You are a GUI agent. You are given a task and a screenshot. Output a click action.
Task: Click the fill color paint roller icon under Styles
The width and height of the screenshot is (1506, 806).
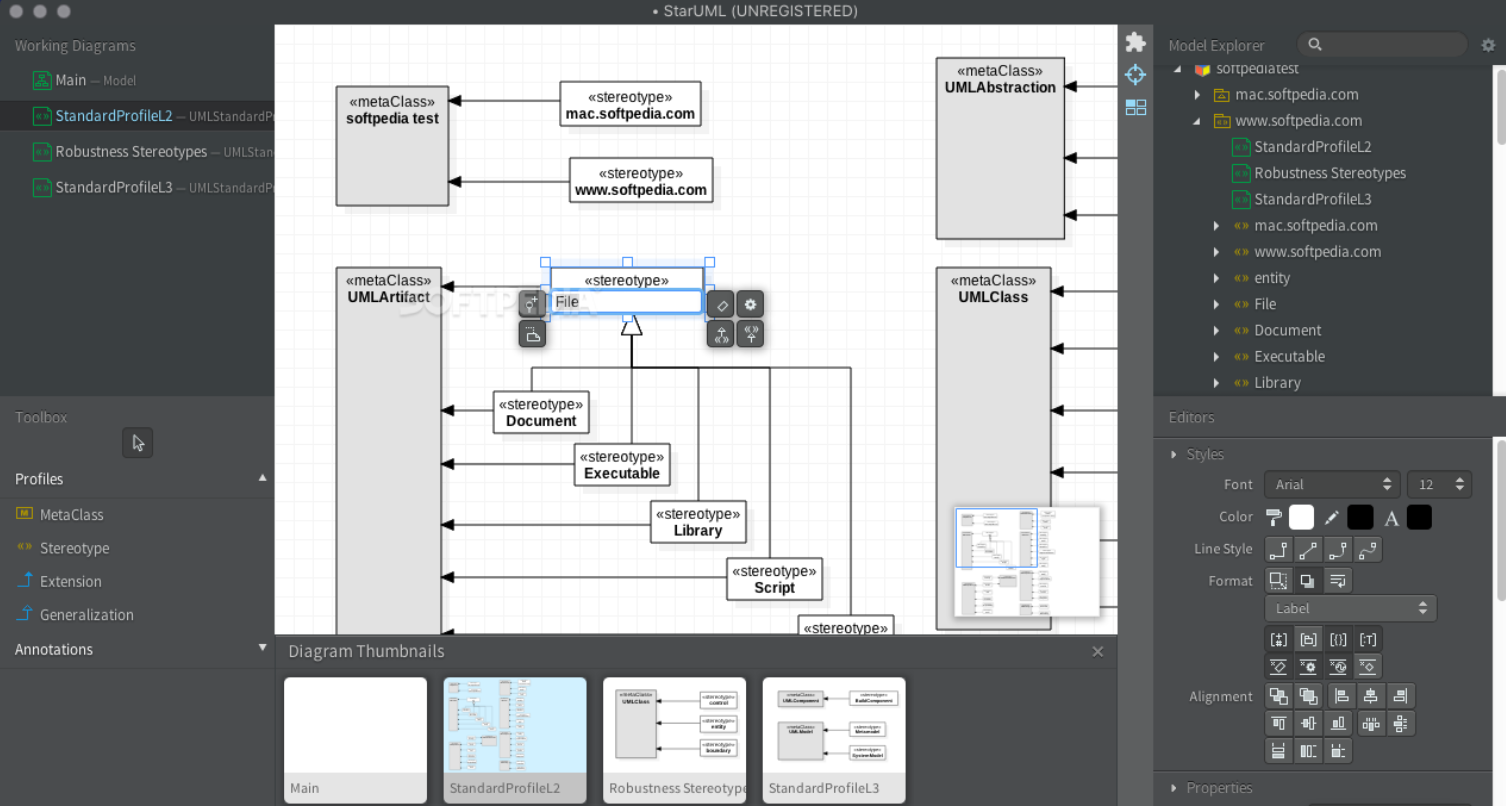[x=1277, y=517]
